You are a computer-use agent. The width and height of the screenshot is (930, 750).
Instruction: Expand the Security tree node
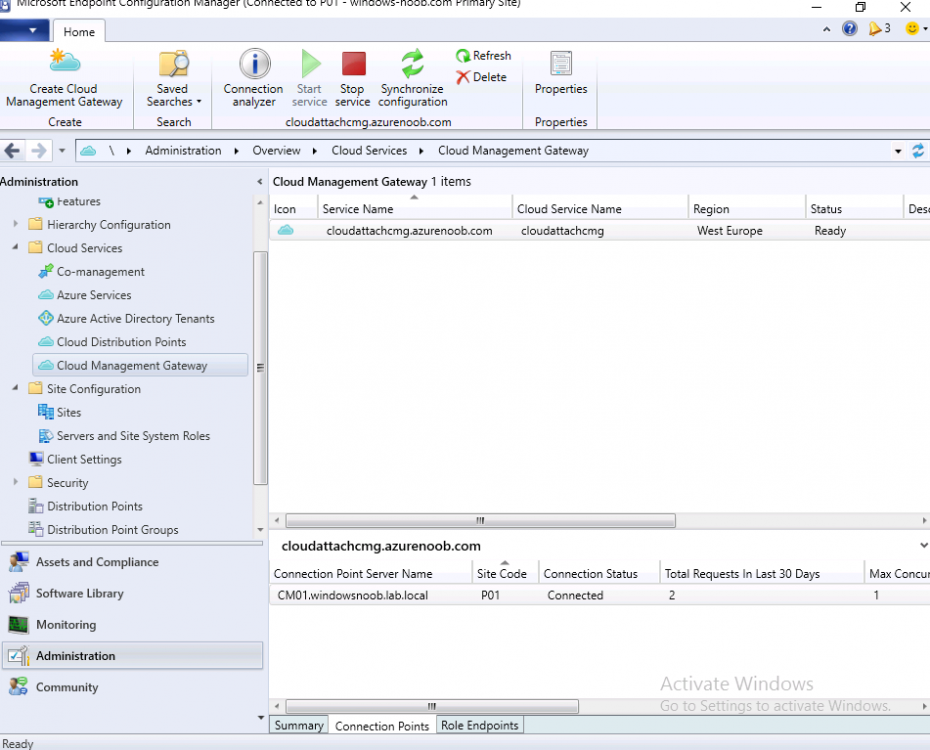click(x=15, y=482)
